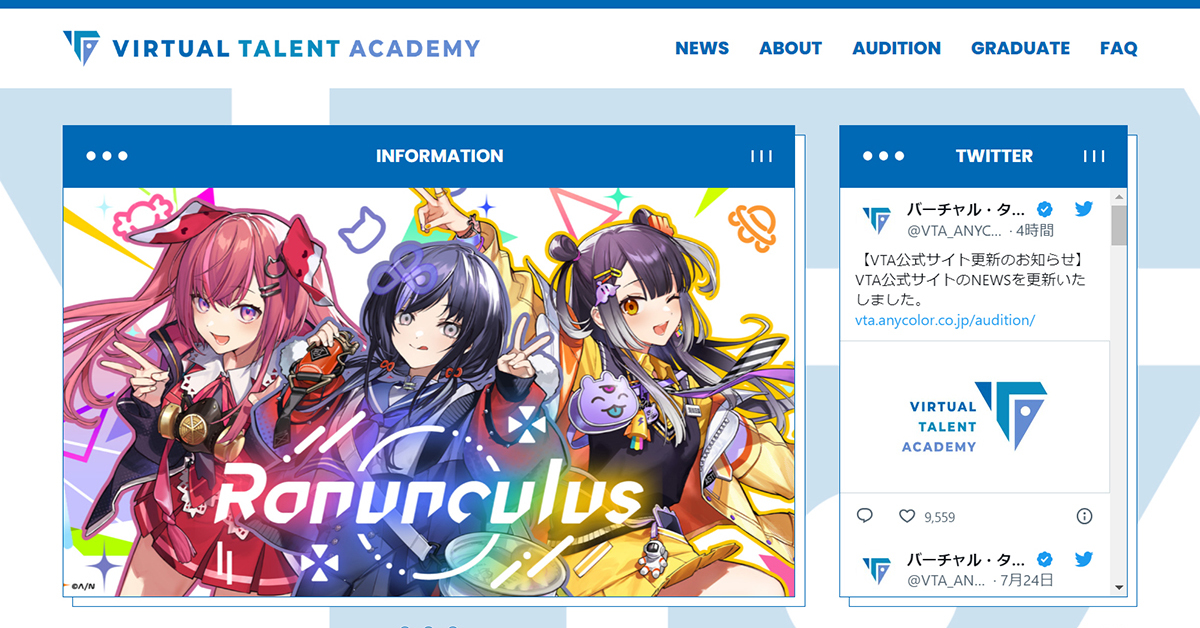The height and width of the screenshot is (628, 1200).
Task: Open the FAQ page
Action: [x=1118, y=48]
